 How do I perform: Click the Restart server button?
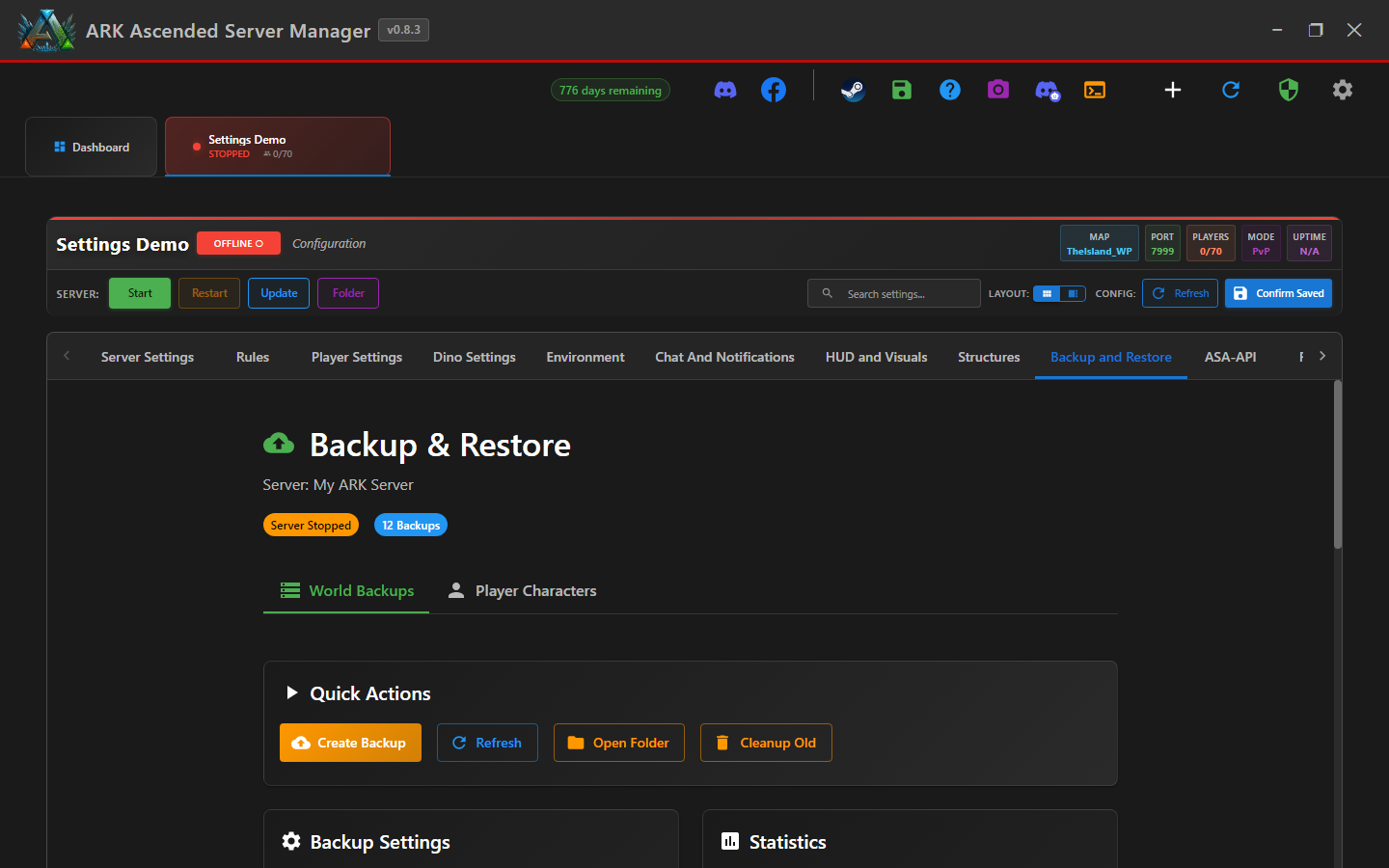click(x=209, y=293)
